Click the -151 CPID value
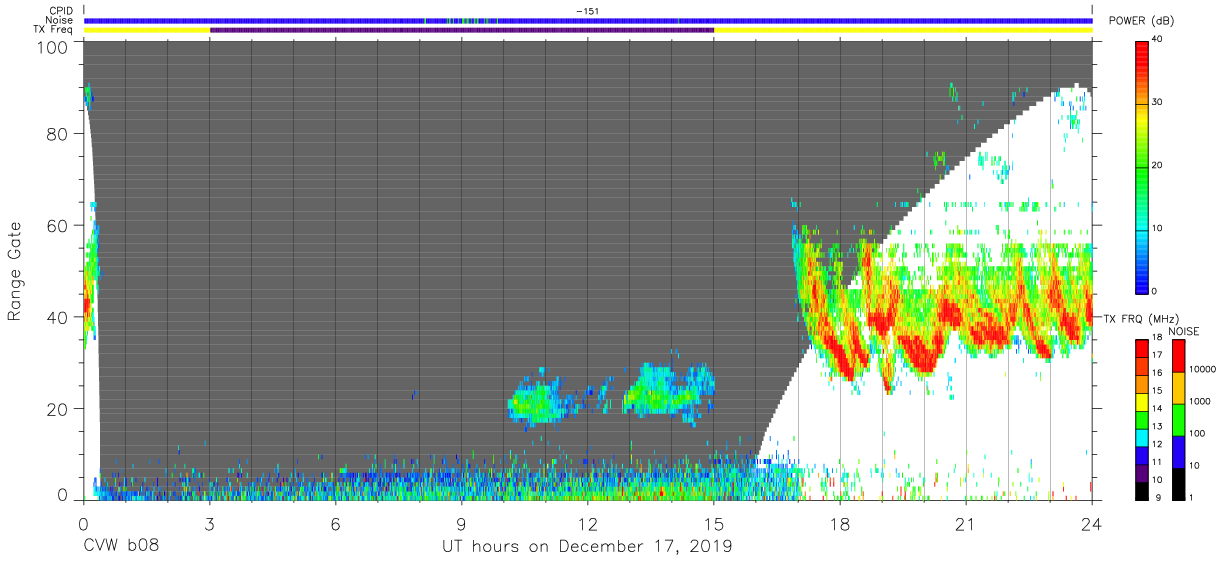The width and height of the screenshot is (1228, 567). tap(587, 11)
